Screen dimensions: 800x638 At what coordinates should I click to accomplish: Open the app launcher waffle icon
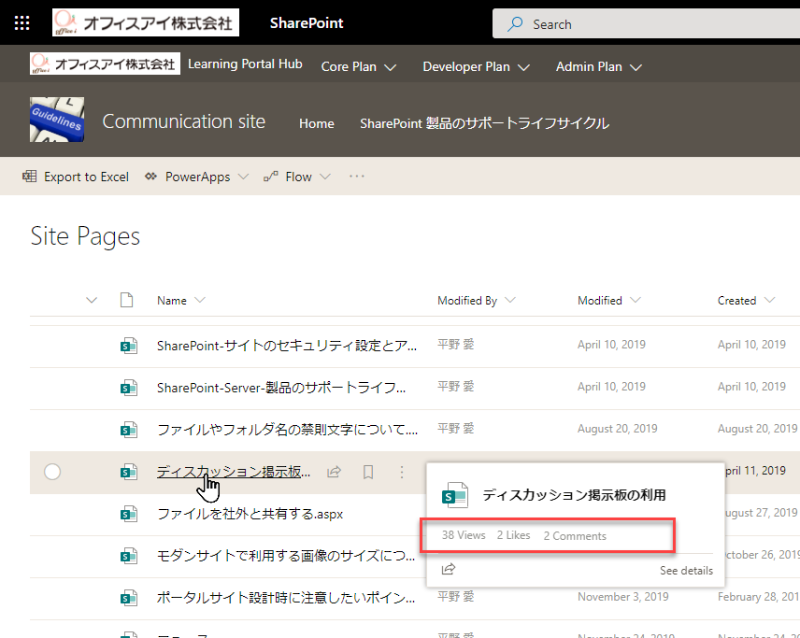[x=22, y=23]
